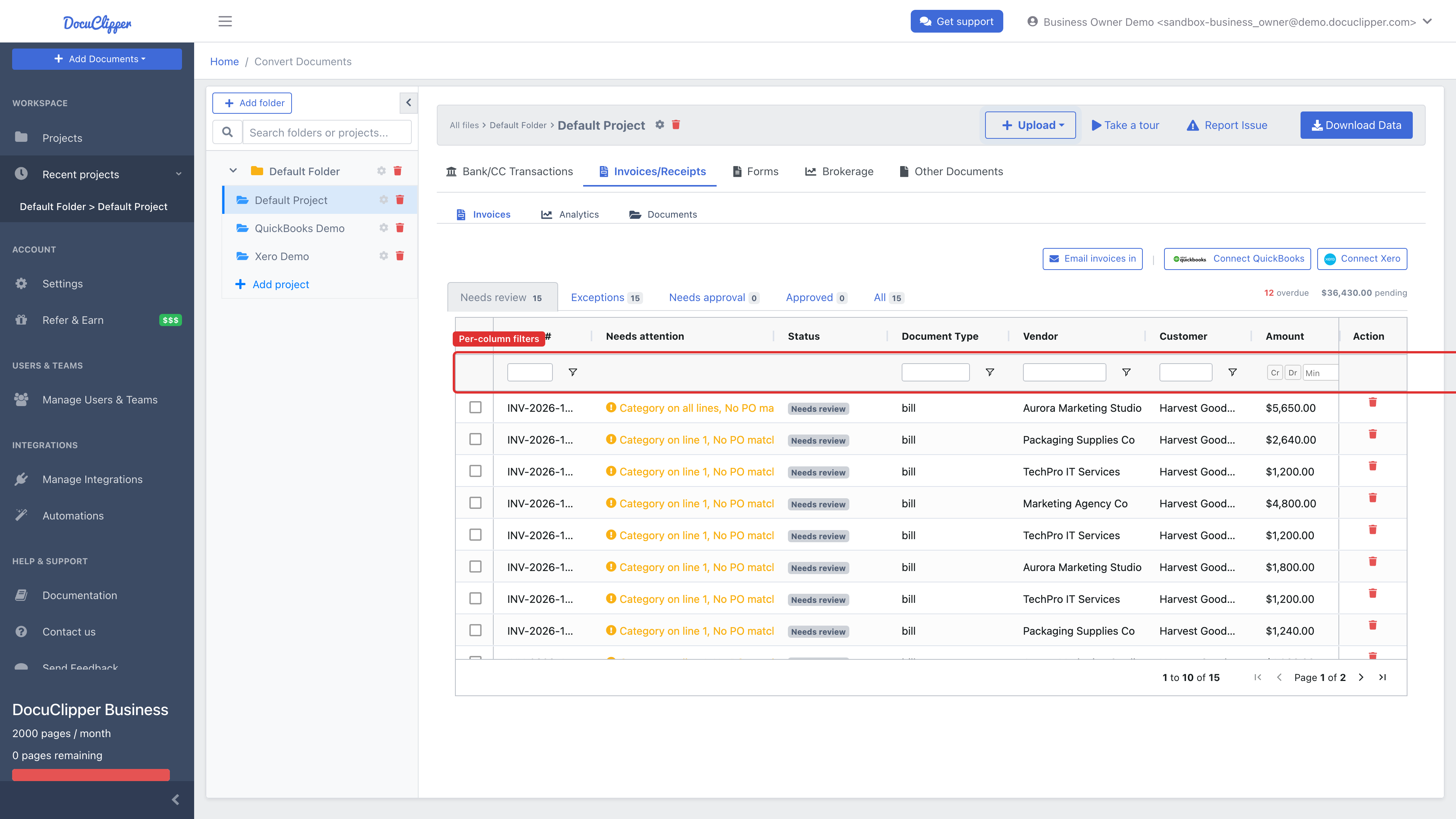Click the Add project link
Viewport: 1456px width, 819px height.
point(273,284)
